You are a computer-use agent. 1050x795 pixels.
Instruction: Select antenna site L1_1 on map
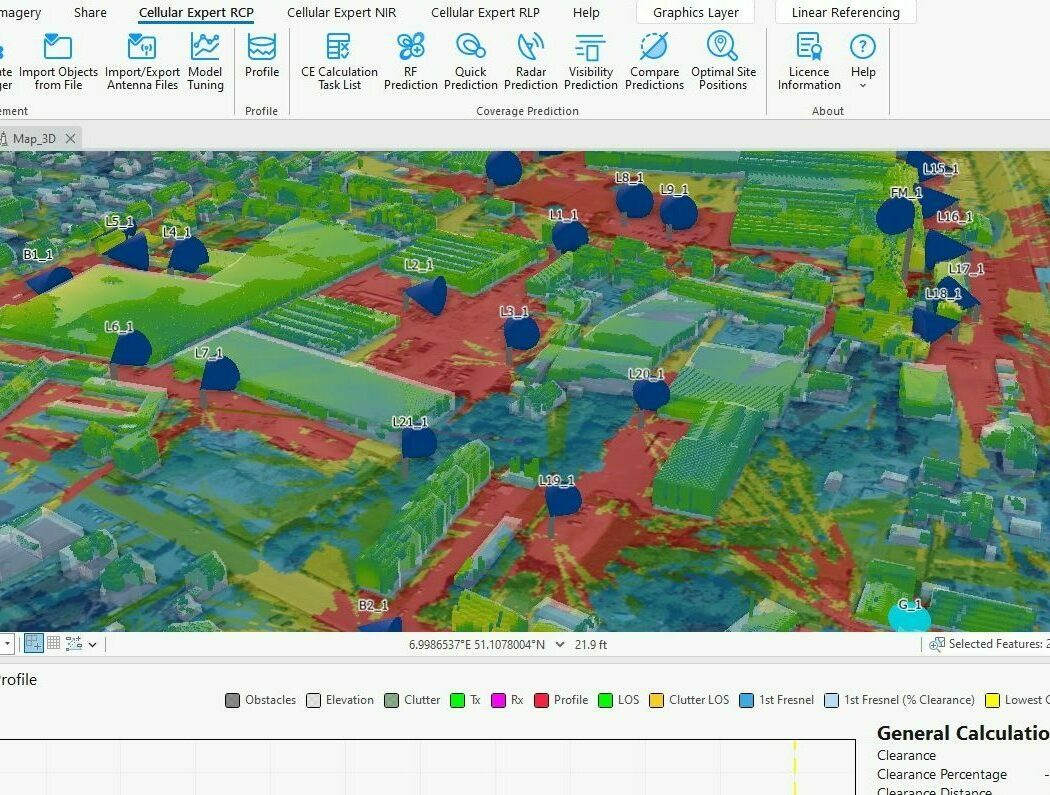(570, 236)
